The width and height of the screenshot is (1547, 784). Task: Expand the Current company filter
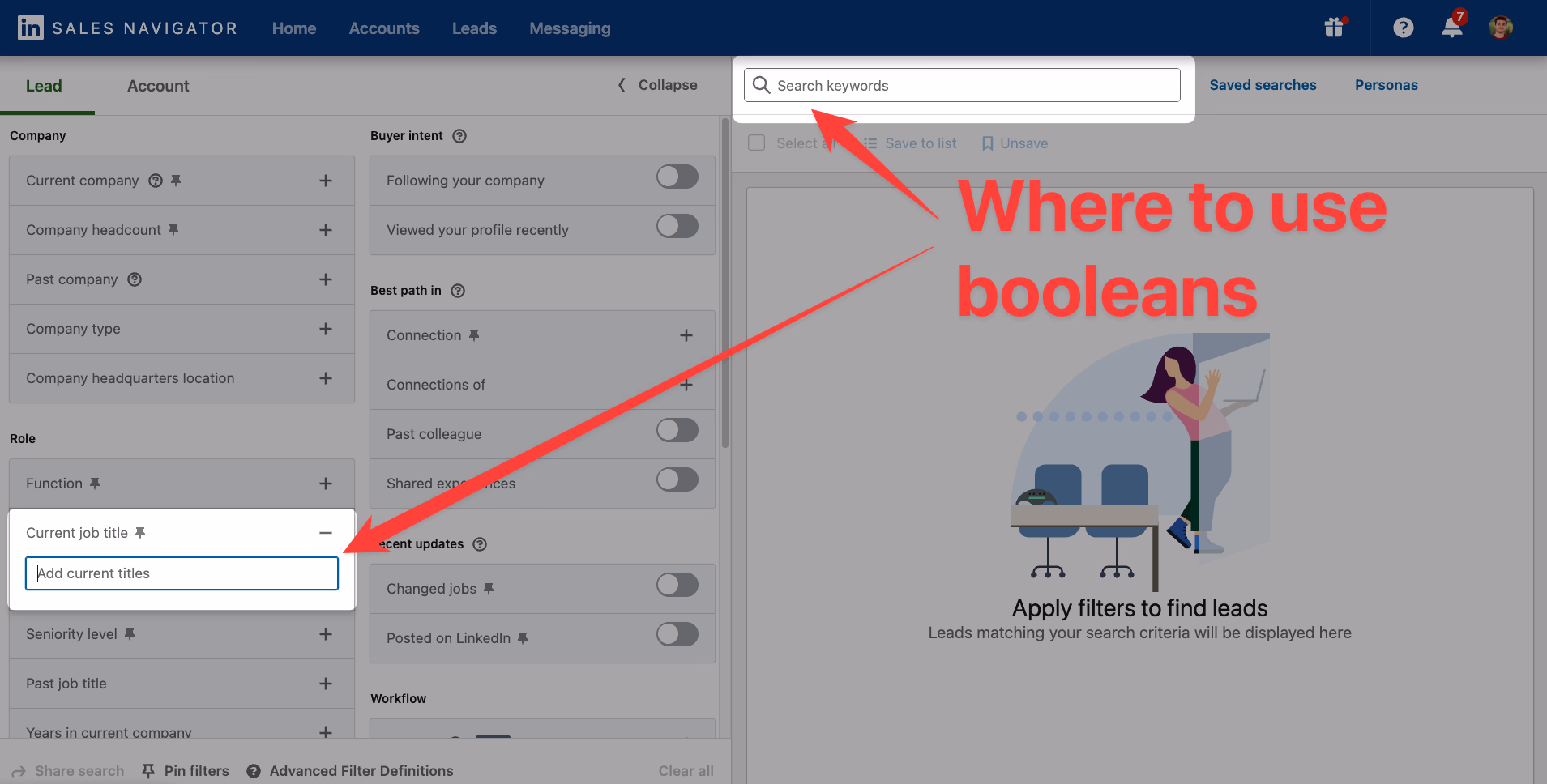(326, 181)
